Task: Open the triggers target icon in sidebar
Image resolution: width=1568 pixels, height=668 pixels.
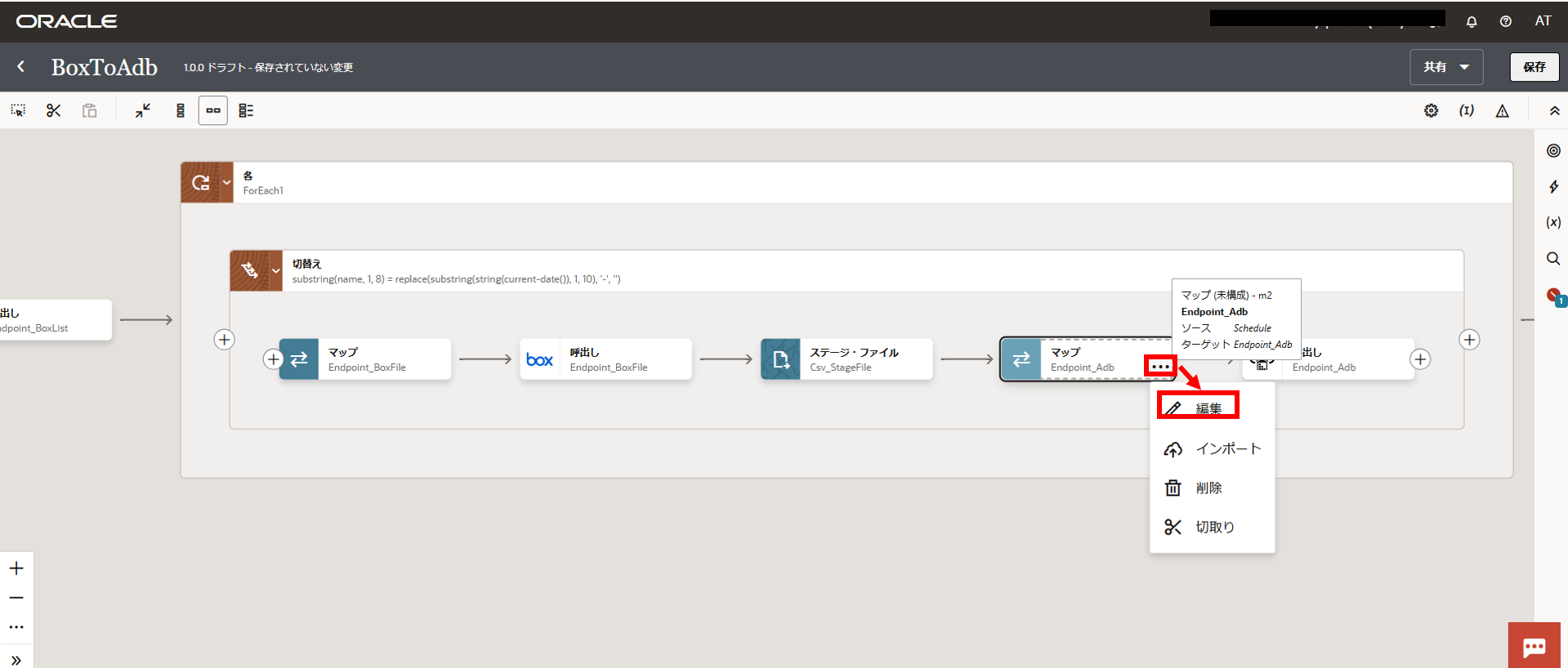Action: 1553,150
